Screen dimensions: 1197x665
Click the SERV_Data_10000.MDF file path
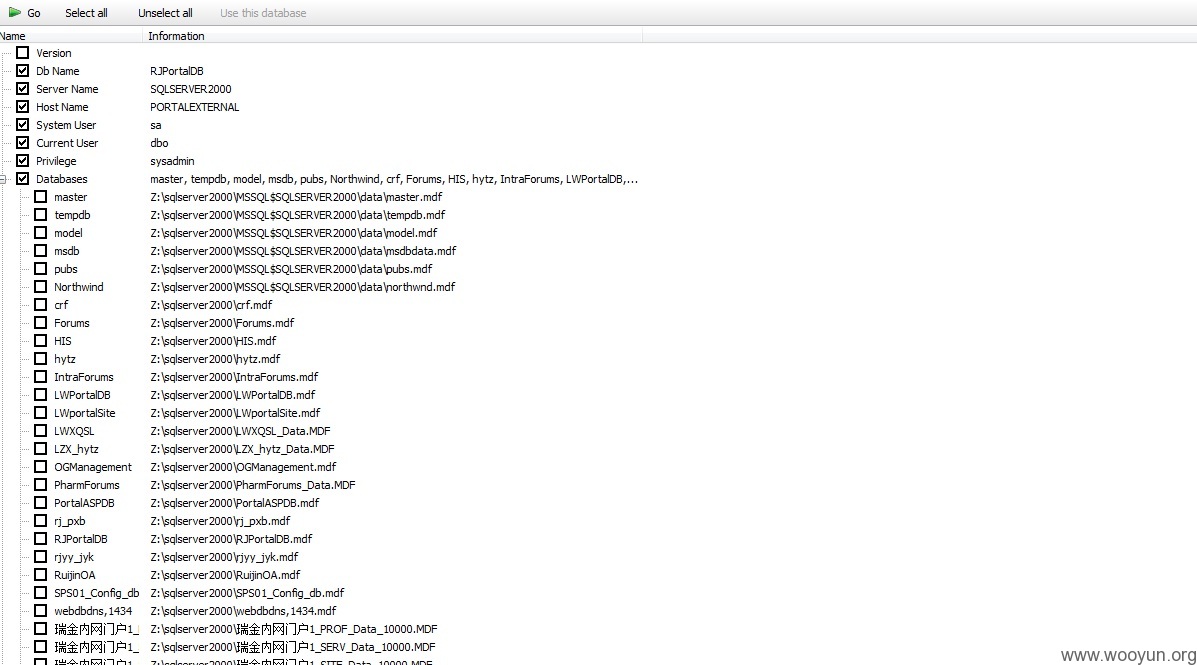(292, 647)
